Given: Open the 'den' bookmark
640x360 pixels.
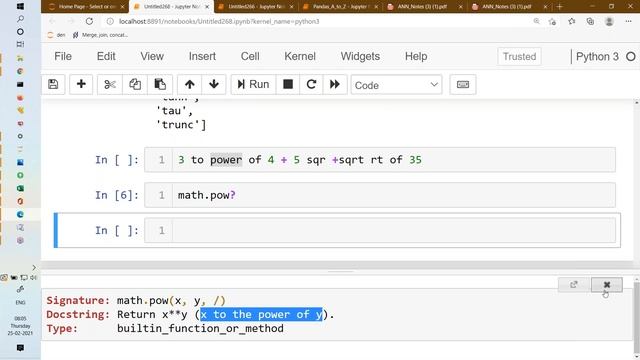Looking at the screenshot, I should point(57,35).
